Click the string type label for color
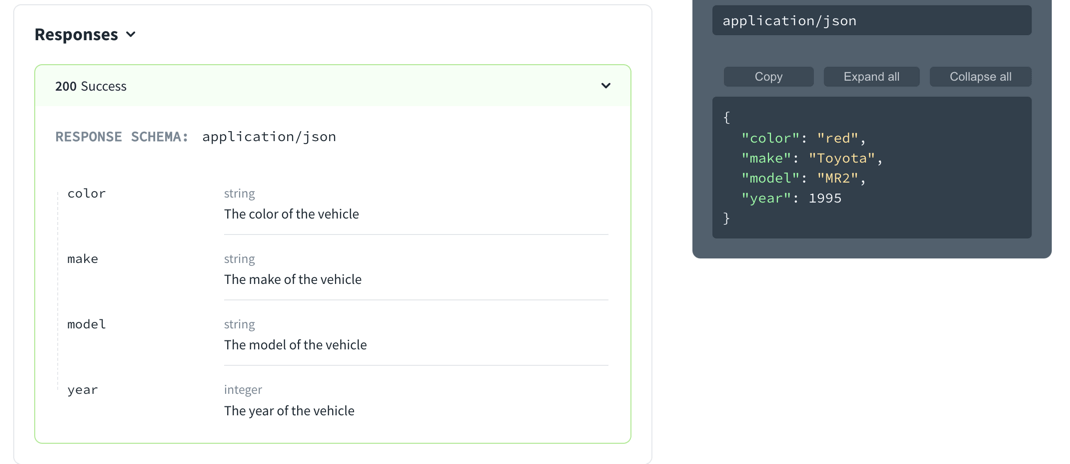This screenshot has width=1070, height=464. coord(240,194)
